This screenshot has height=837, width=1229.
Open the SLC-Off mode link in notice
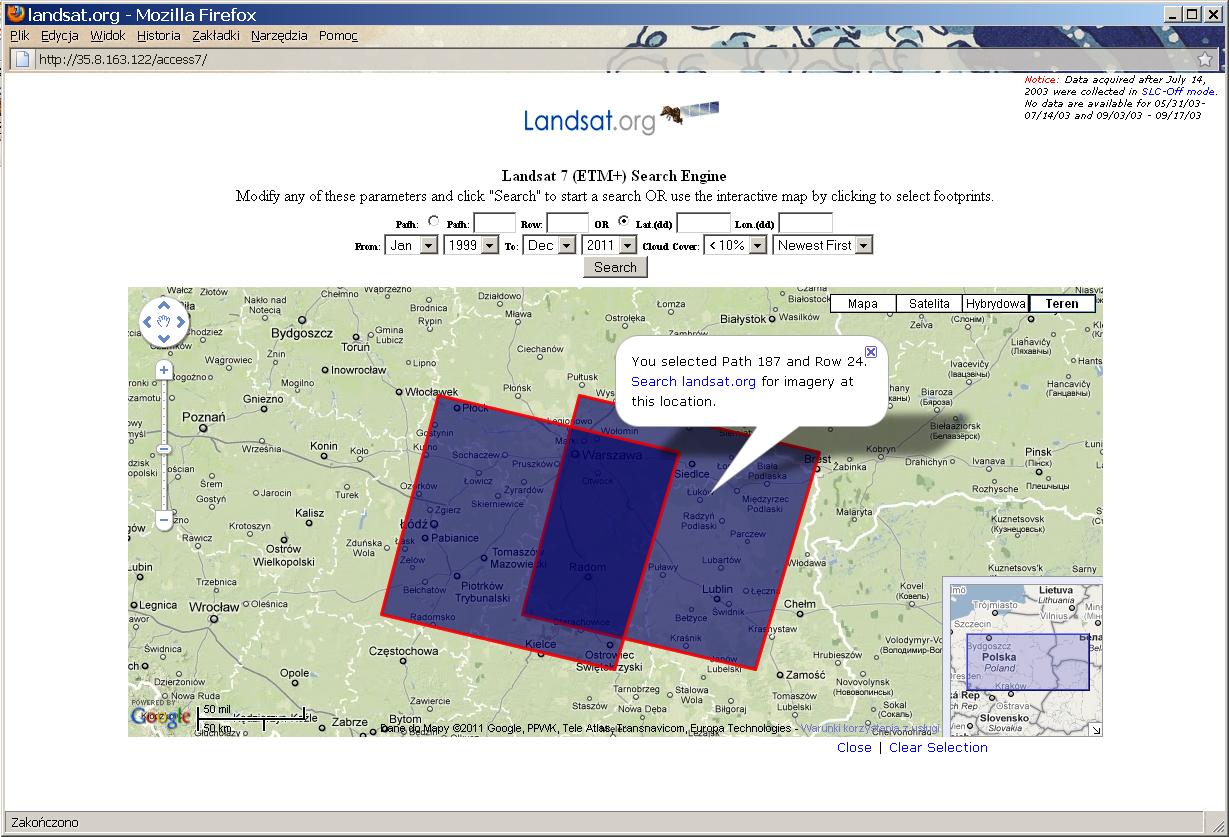point(1178,91)
